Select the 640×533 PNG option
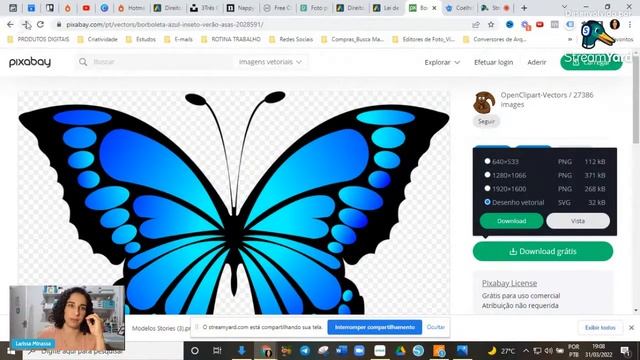640x360 pixels. tap(487, 161)
